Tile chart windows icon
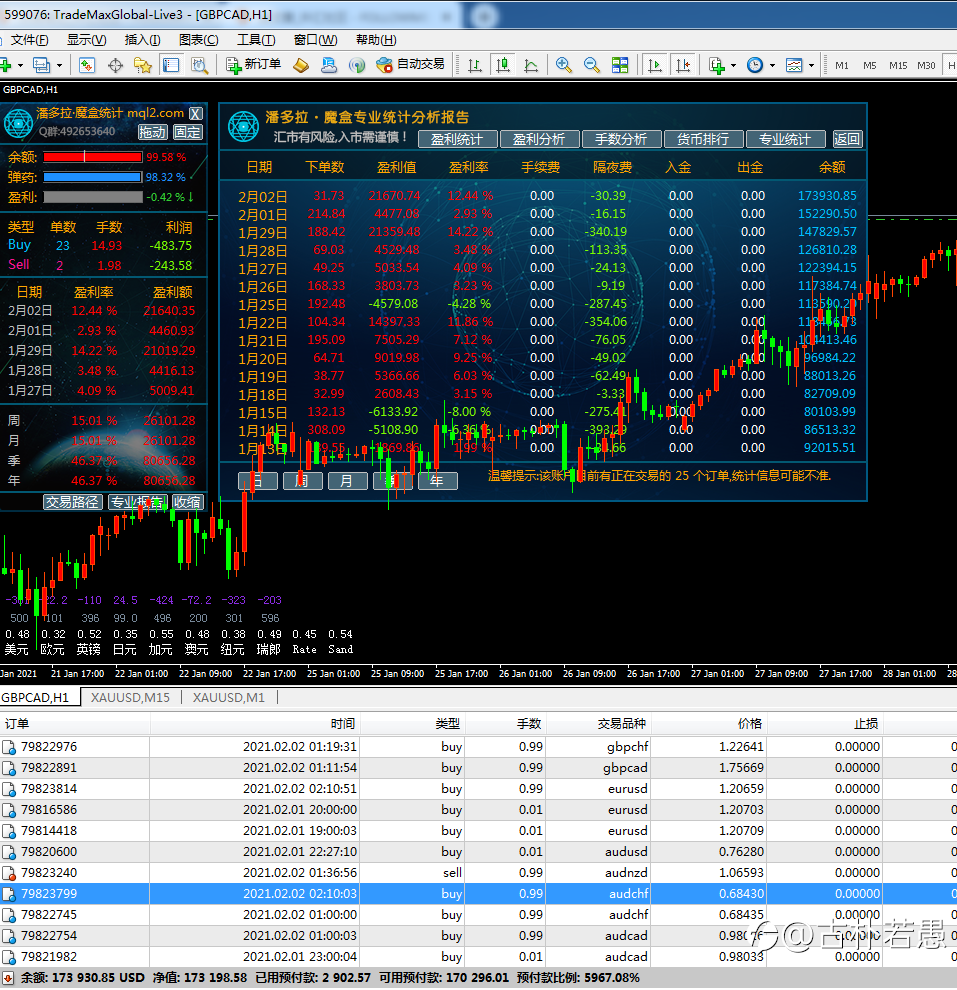The height and width of the screenshot is (990, 957). click(x=620, y=65)
